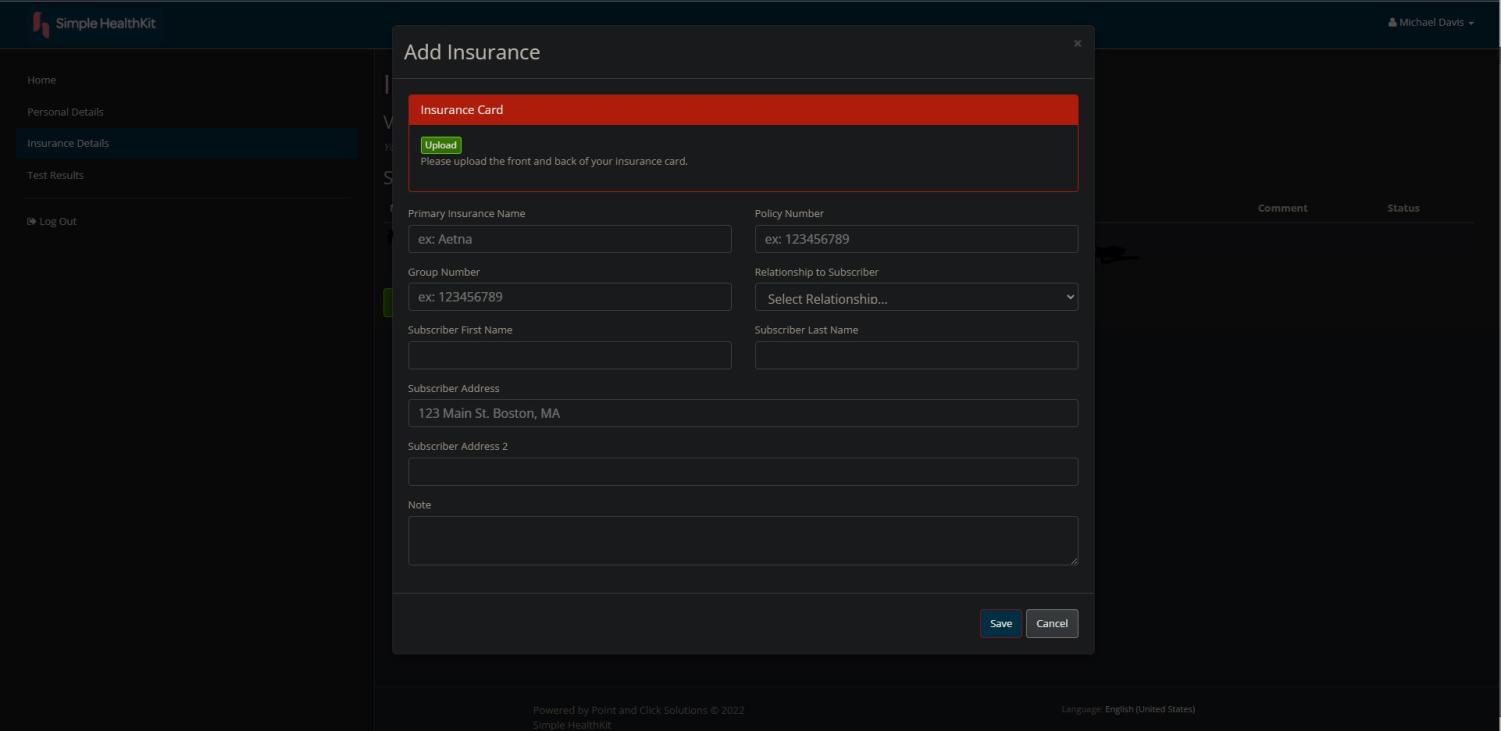This screenshot has width=1501, height=731.
Task: Select the Group Number input
Action: tap(569, 297)
